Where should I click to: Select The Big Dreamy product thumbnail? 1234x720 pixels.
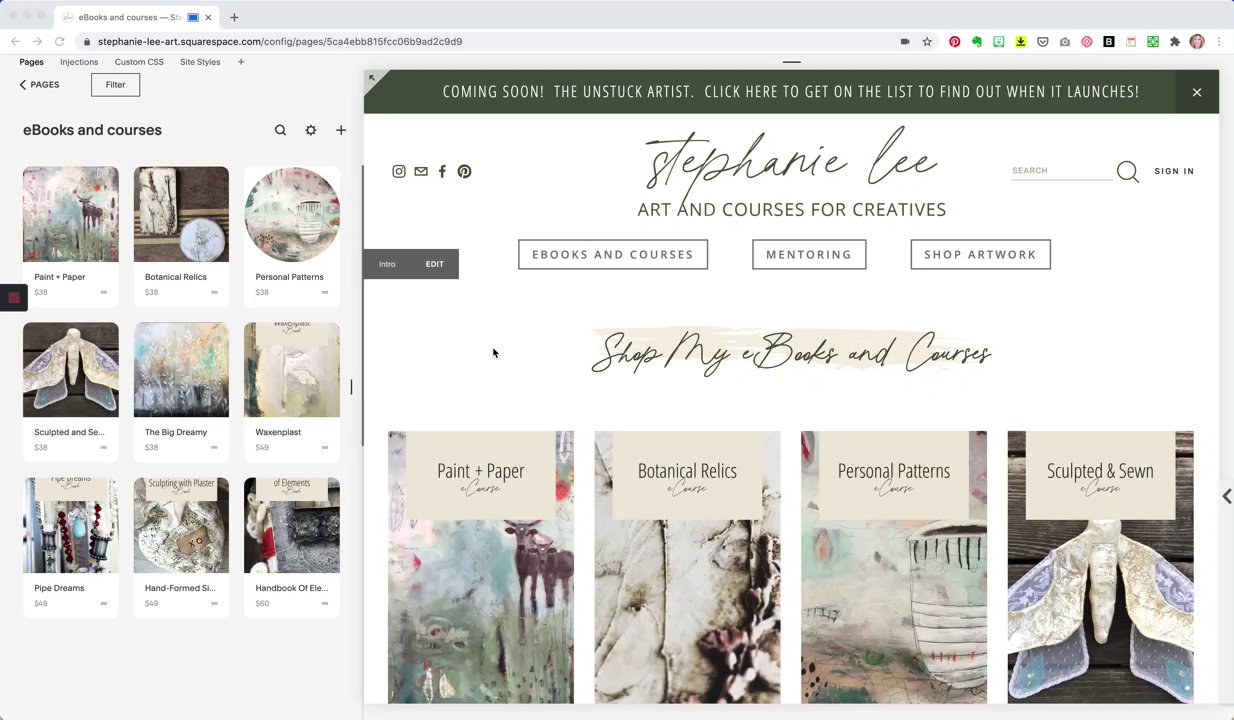(x=181, y=369)
